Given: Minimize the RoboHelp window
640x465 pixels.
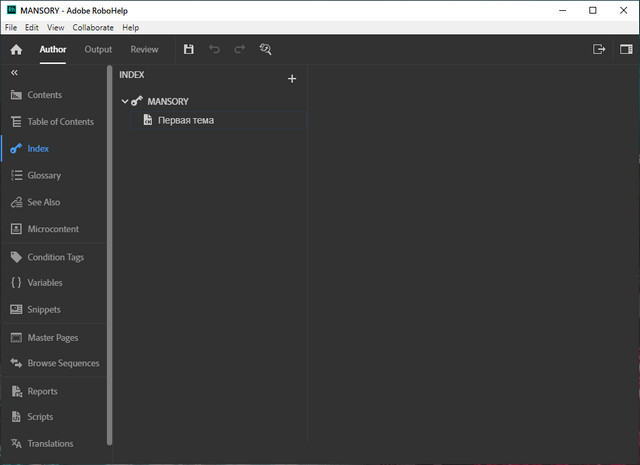Looking at the screenshot, I should point(562,11).
